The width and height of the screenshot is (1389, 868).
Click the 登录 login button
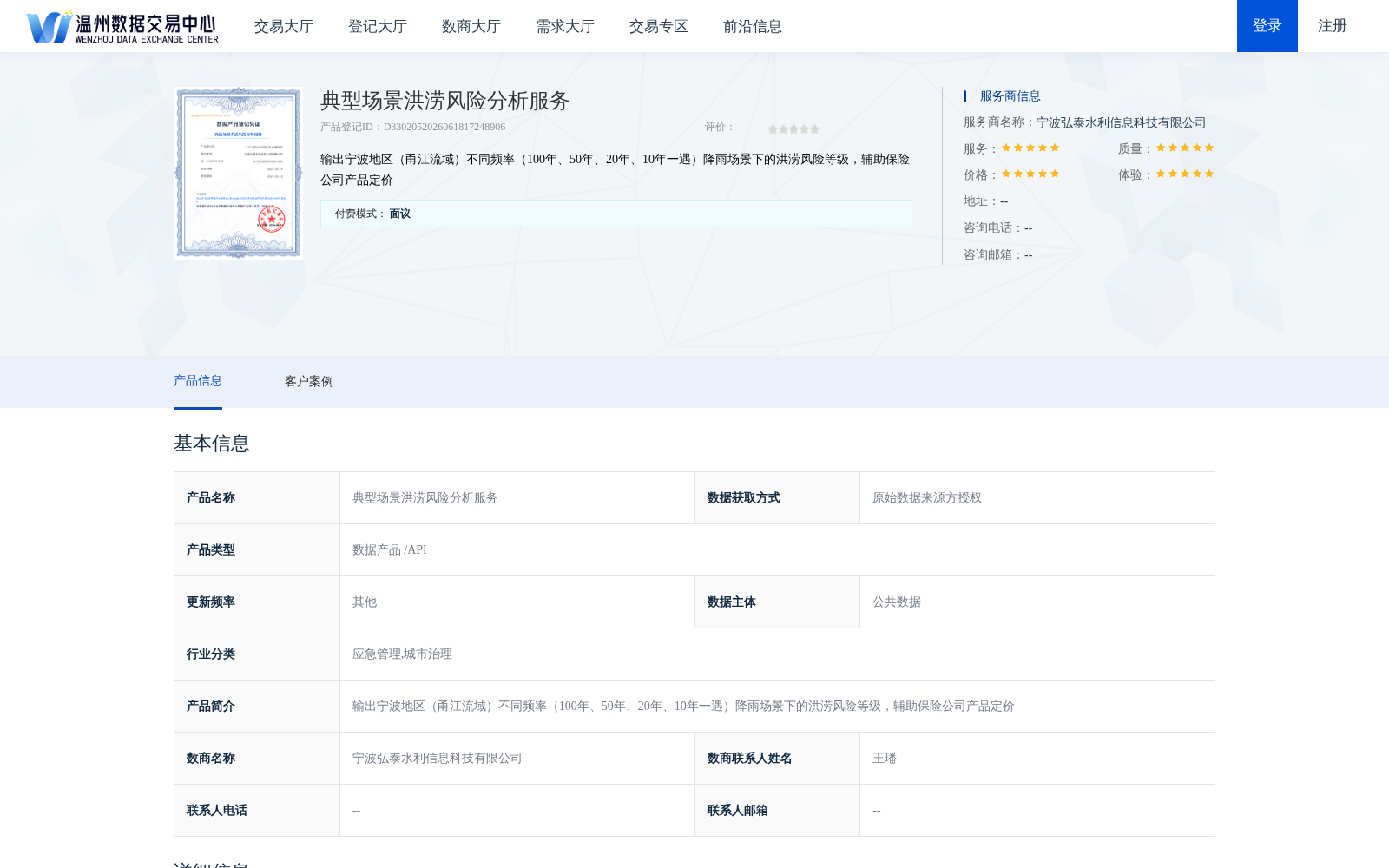coord(1267,26)
